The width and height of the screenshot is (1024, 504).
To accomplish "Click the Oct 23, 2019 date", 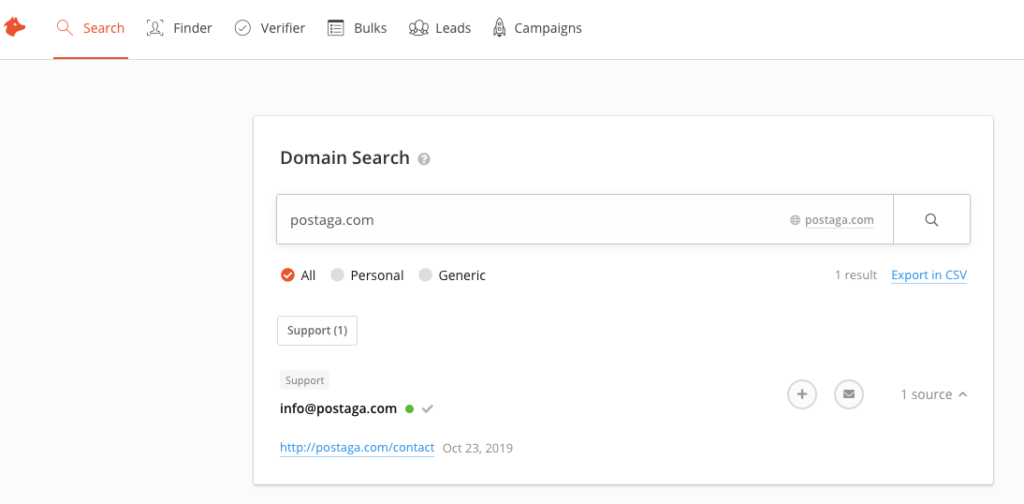I will pyautogui.click(x=478, y=449).
